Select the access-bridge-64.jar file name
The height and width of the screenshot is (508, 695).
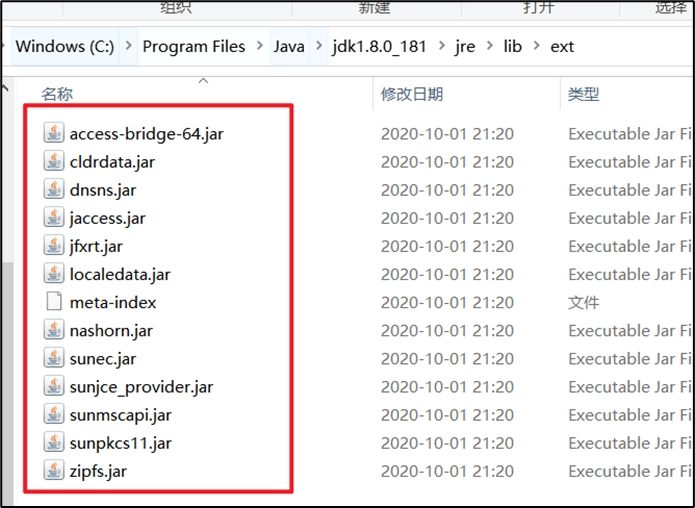(147, 134)
